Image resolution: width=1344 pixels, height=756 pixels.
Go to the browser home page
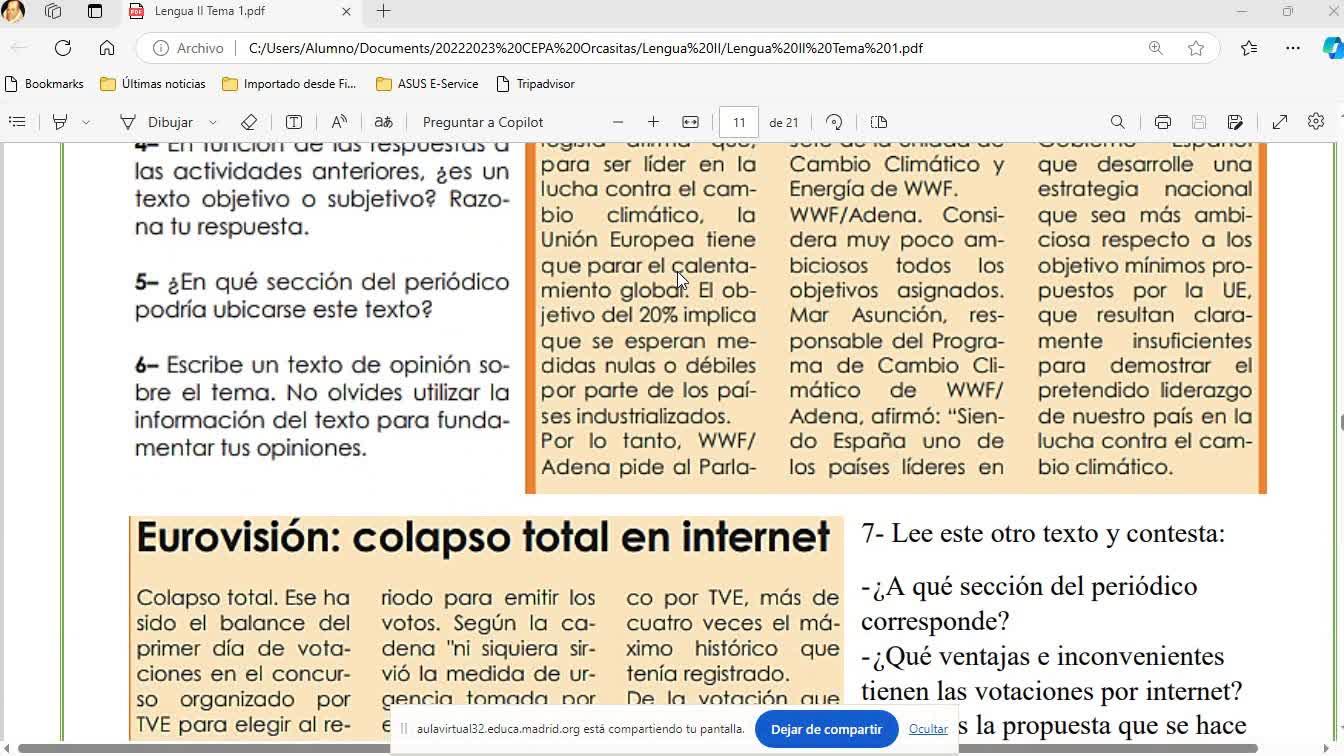[x=107, y=48]
